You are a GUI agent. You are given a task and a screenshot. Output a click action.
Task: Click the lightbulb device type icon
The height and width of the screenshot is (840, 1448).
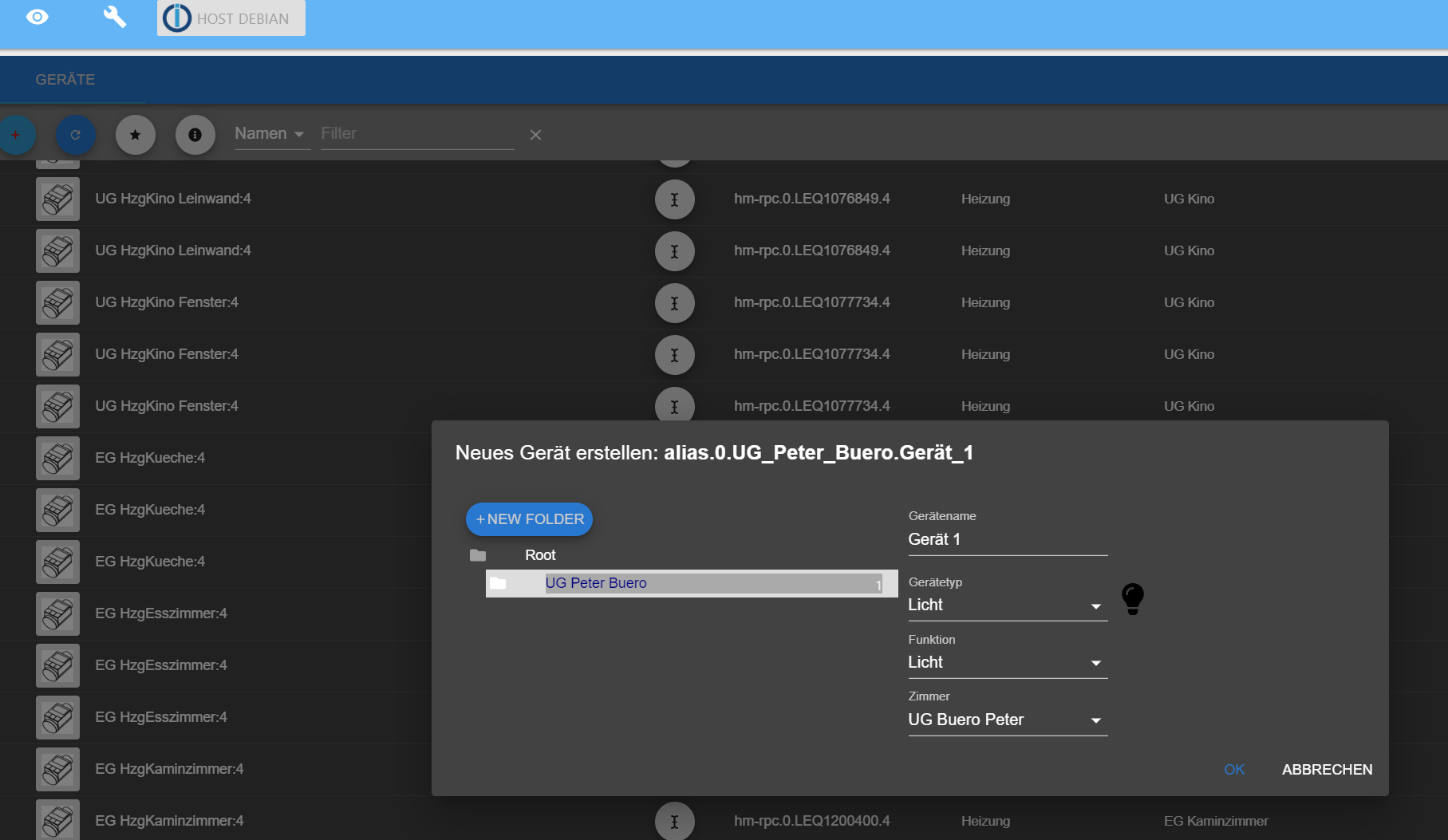tap(1133, 599)
